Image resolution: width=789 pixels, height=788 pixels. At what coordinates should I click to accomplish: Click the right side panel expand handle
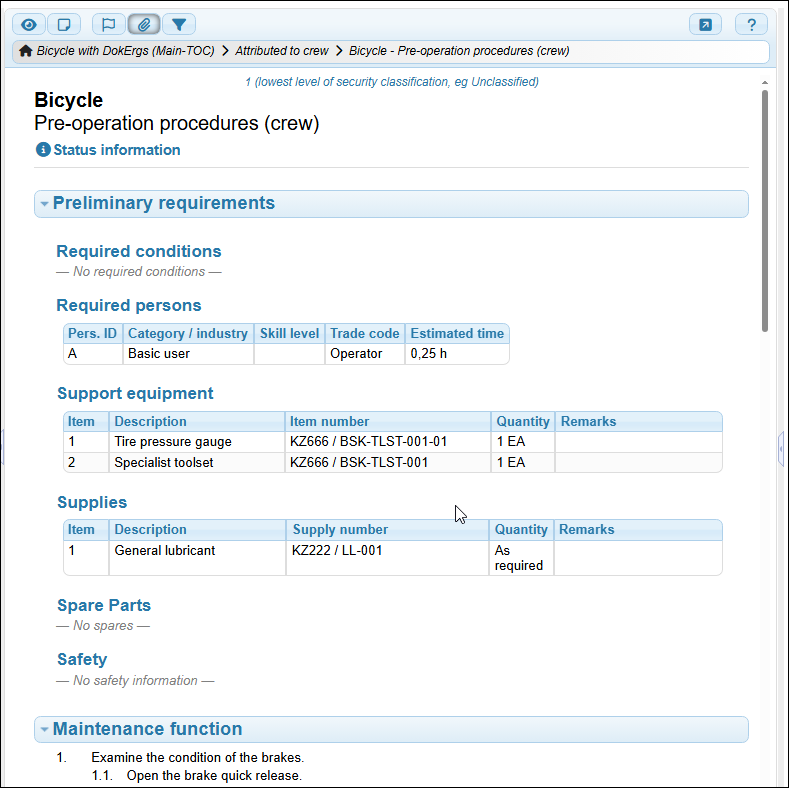[x=780, y=447]
